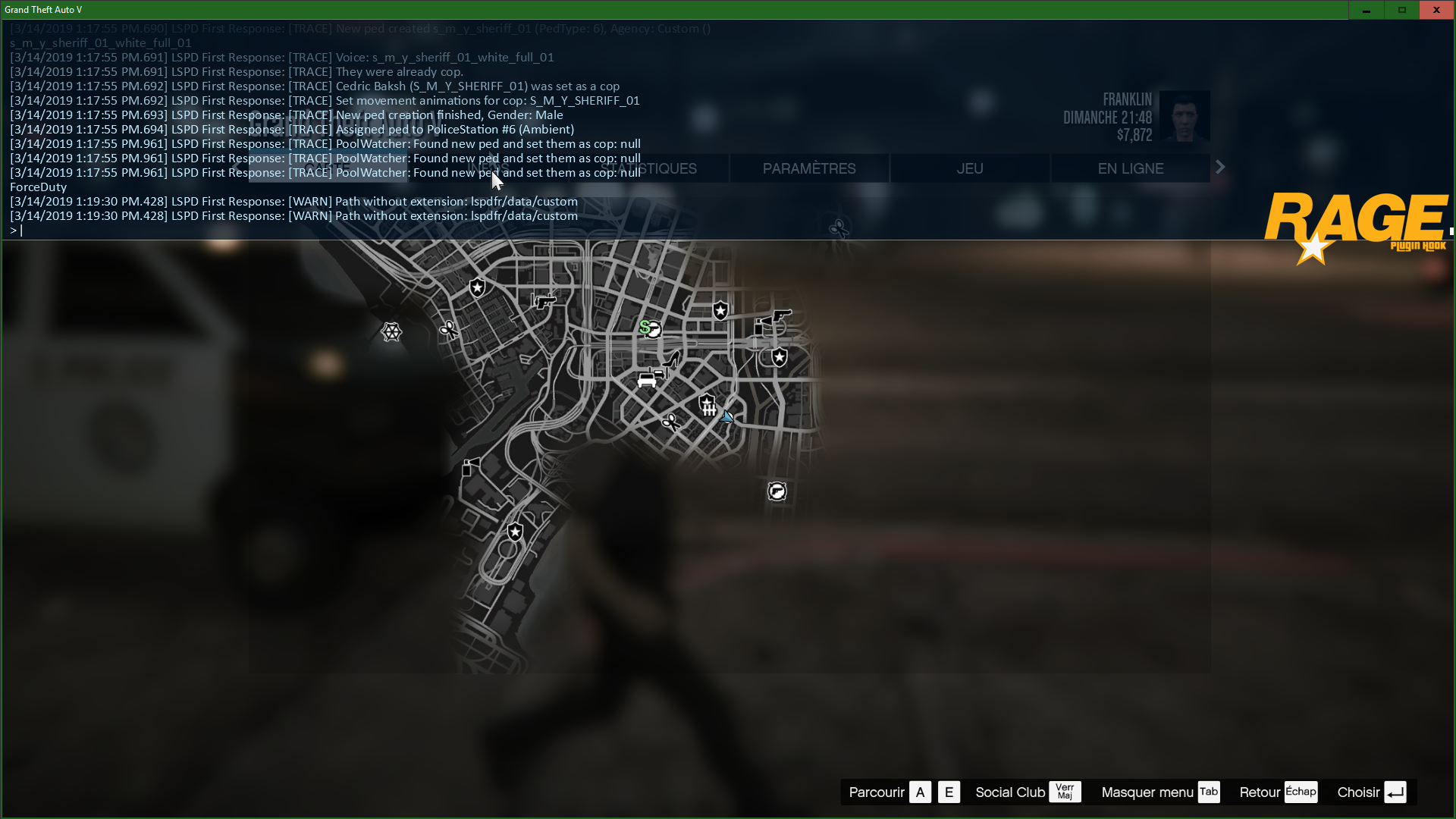1456x819 pixels.
Task: Click the console command input line
Action: point(303,231)
